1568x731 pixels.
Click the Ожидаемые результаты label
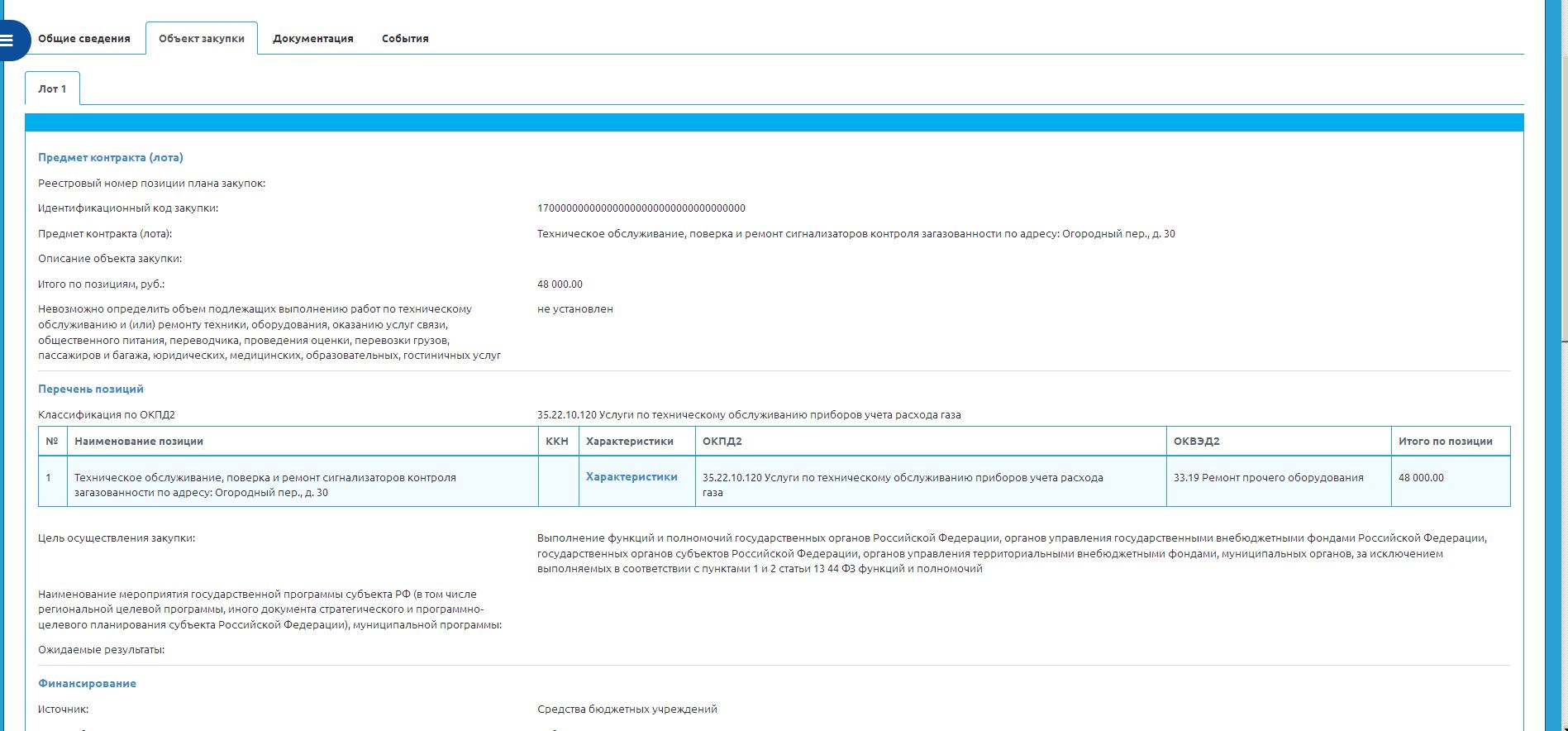[x=101, y=650]
